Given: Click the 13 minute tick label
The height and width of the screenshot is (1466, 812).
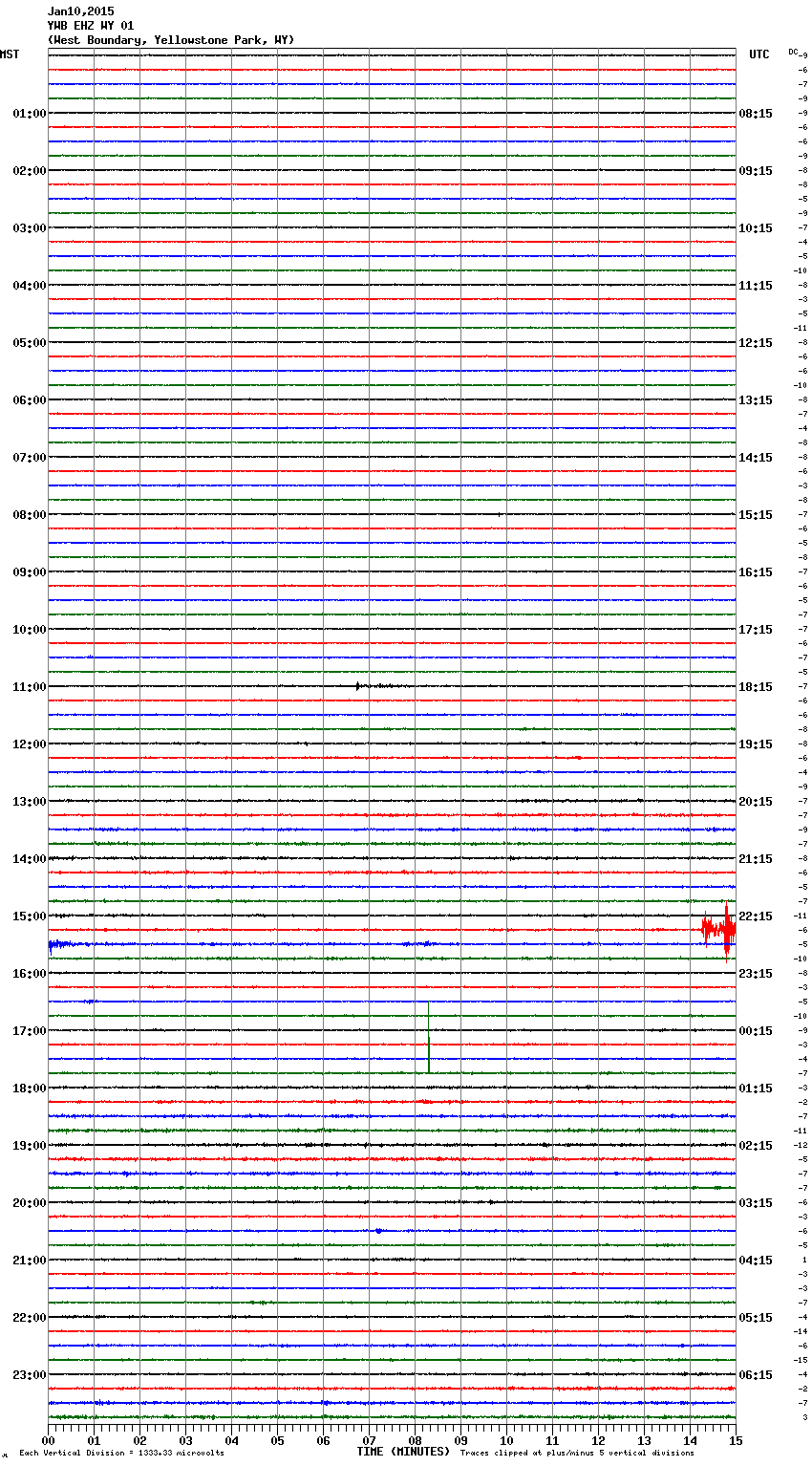Looking at the screenshot, I should click(644, 1440).
